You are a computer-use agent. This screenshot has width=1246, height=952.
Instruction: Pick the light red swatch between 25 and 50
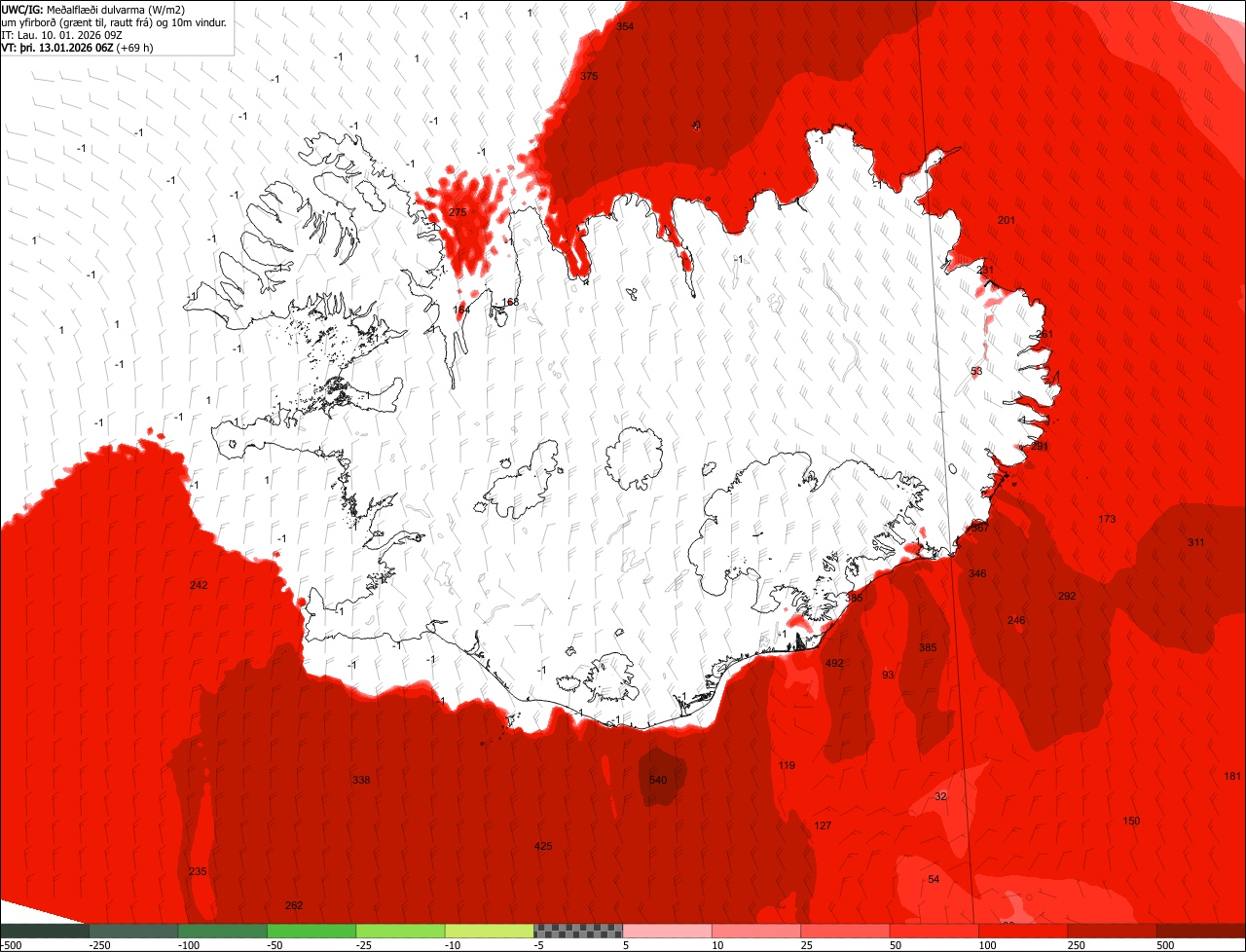(x=845, y=931)
